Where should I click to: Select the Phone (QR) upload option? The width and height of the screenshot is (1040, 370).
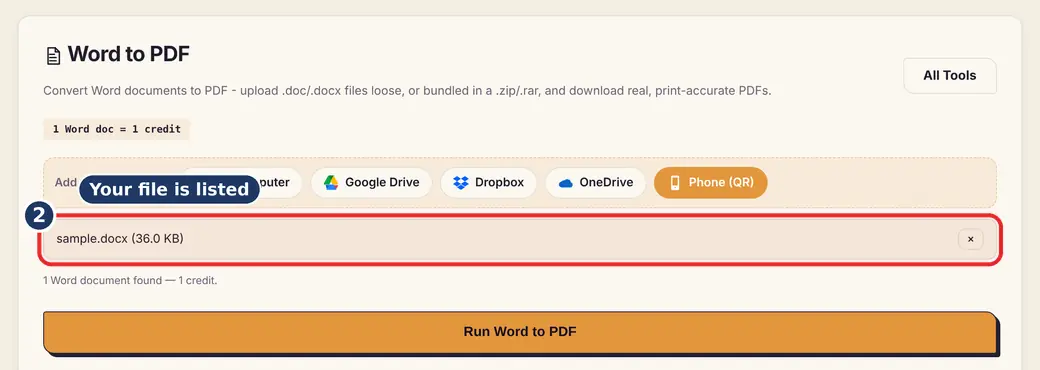click(710, 182)
